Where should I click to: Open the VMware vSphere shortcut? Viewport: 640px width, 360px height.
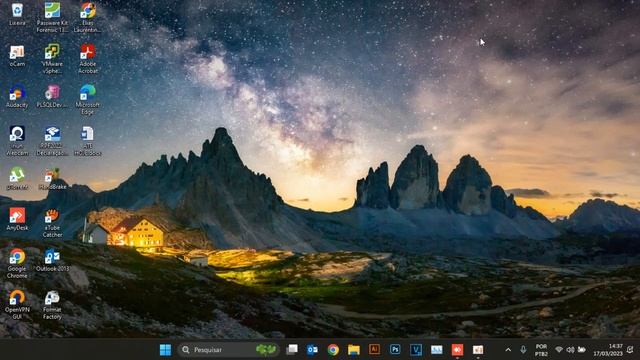52,59
